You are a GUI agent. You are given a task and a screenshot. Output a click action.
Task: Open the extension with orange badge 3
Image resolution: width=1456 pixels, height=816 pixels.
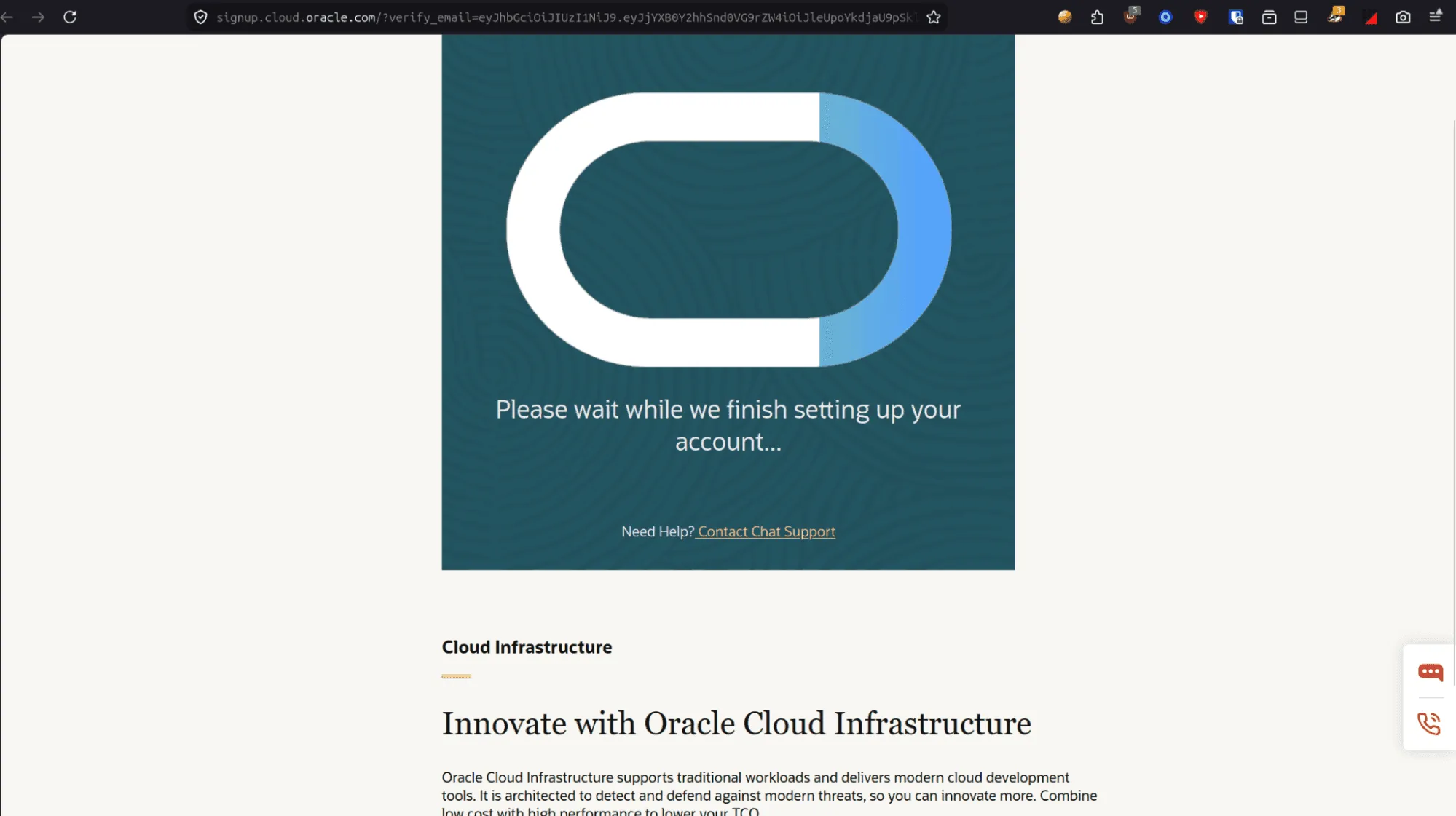pyautogui.click(x=1336, y=15)
